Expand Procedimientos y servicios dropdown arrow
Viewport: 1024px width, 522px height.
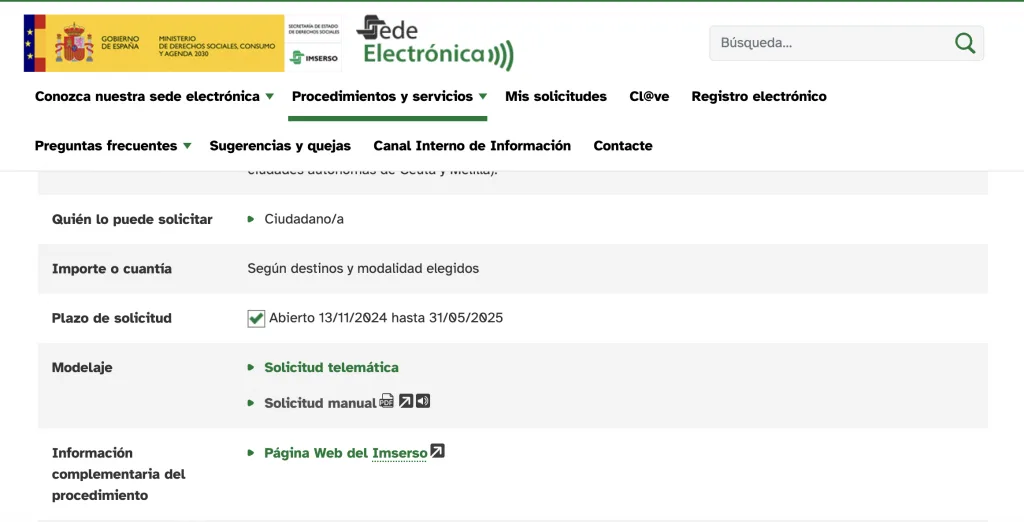(483, 97)
